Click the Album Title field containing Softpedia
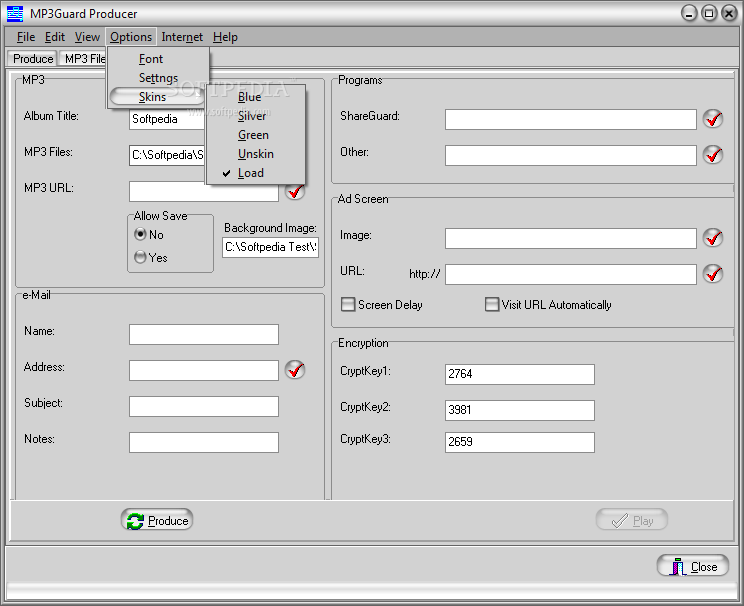 tap(167, 119)
